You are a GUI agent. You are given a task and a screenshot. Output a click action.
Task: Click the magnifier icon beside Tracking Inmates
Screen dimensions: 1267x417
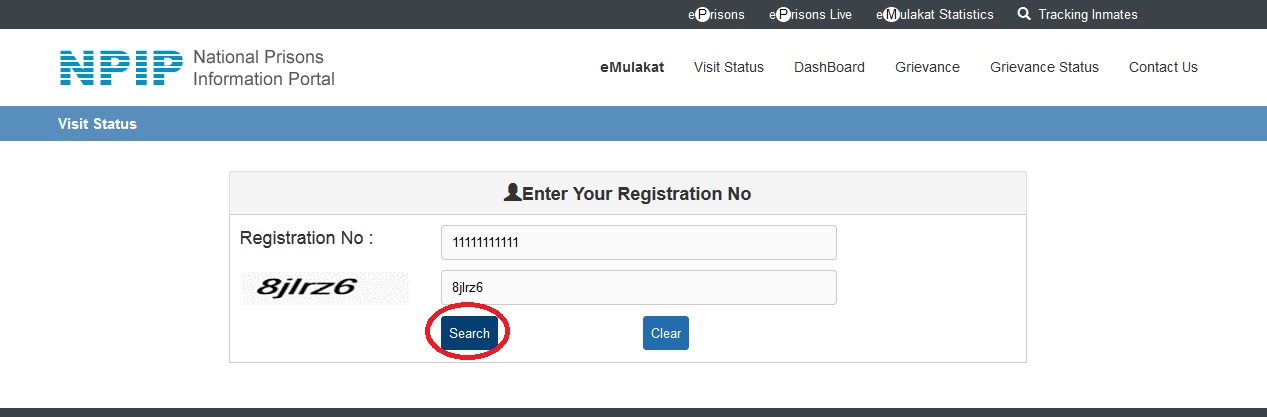point(1023,14)
